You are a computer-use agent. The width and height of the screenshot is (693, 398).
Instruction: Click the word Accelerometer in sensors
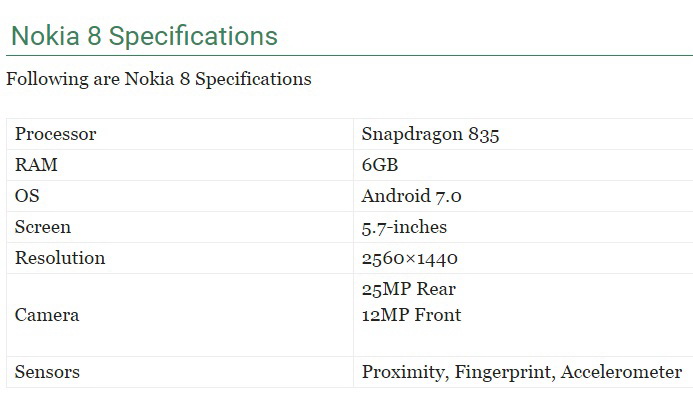[x=621, y=372]
